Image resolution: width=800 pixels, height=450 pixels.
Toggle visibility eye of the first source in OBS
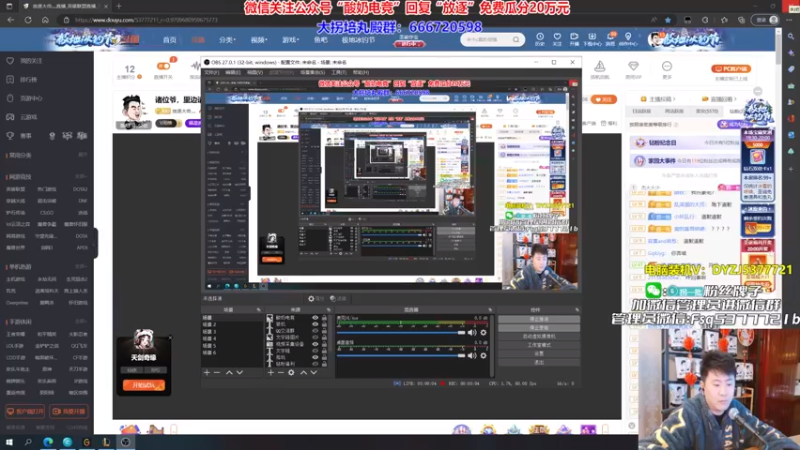[315, 318]
